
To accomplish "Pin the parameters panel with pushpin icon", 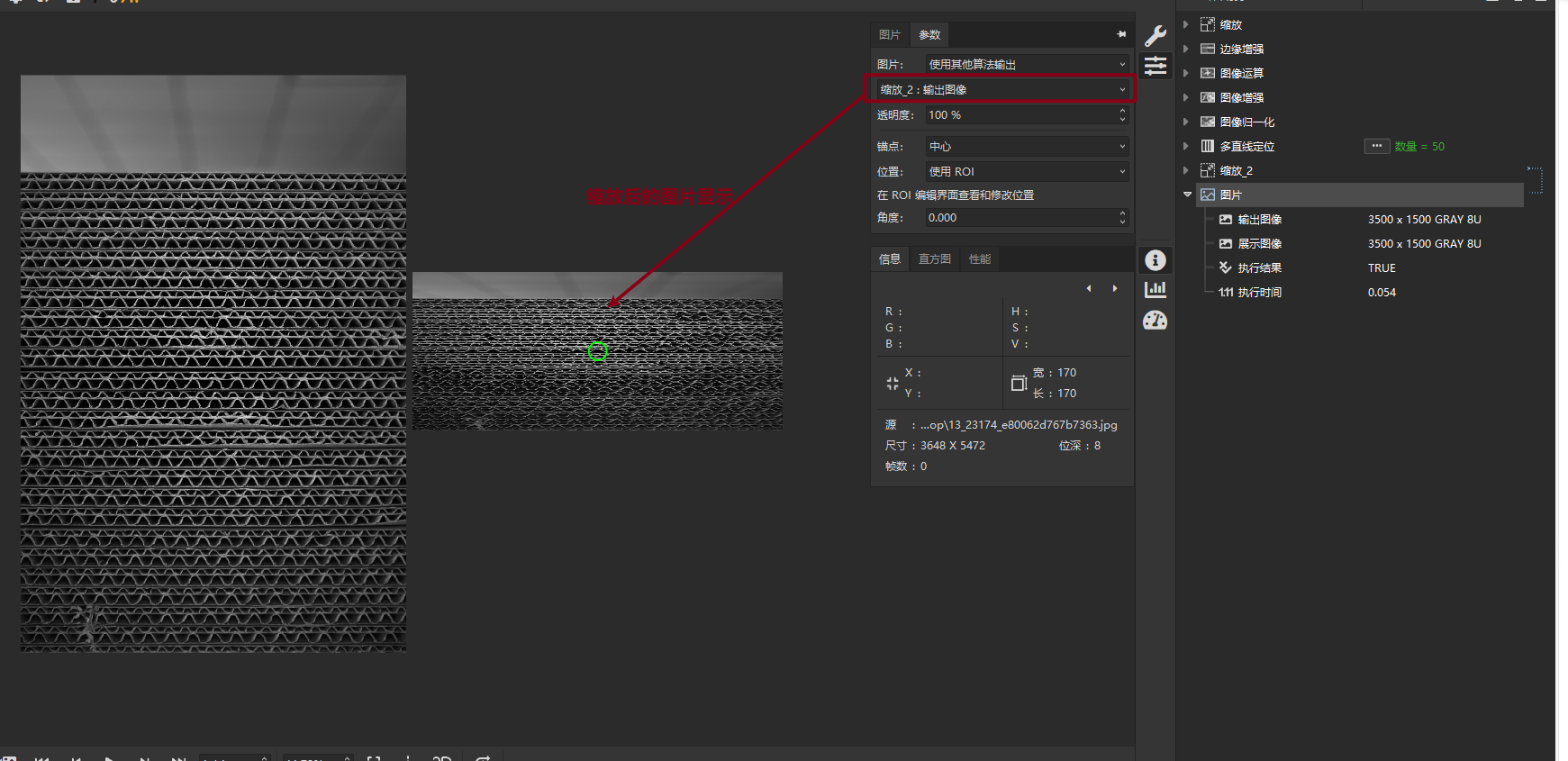I will tap(1121, 34).
